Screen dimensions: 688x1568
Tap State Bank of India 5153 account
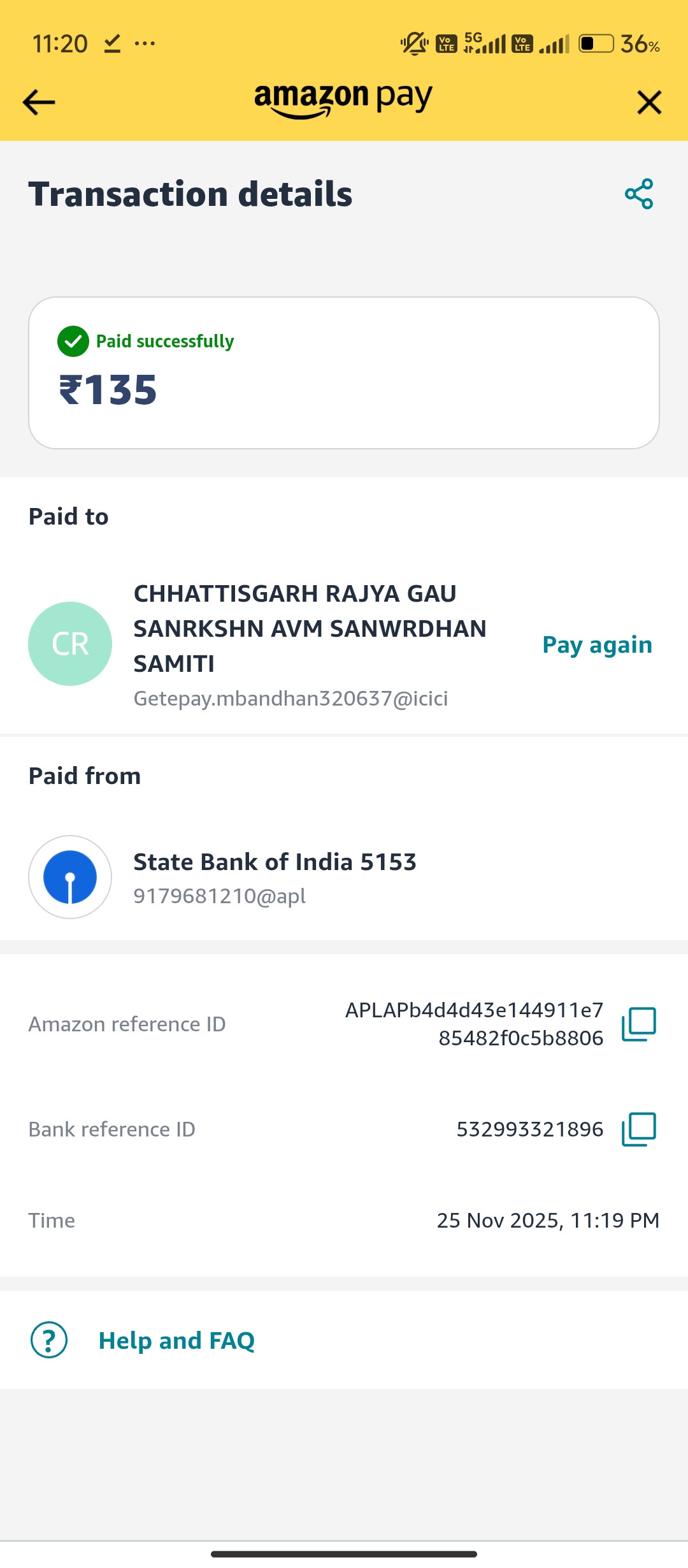coord(275,862)
